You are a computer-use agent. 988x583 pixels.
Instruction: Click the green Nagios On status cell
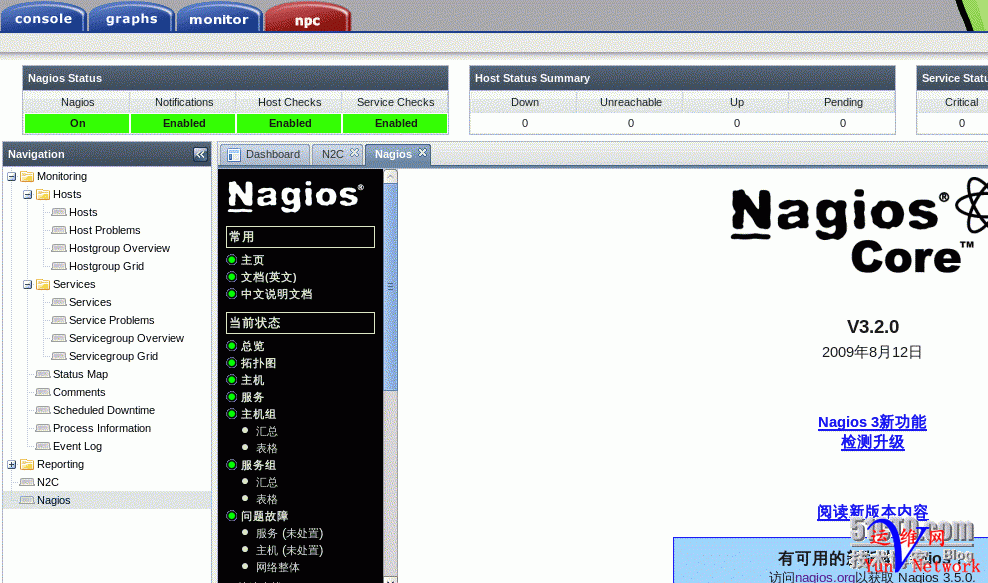tap(77, 124)
